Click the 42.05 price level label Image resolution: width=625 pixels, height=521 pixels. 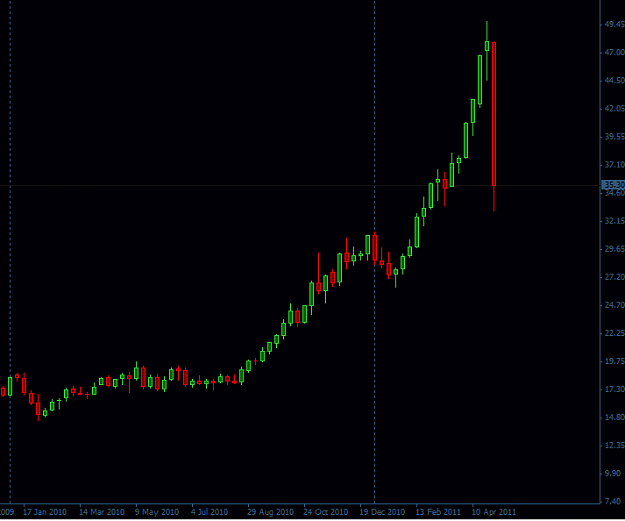(614, 108)
